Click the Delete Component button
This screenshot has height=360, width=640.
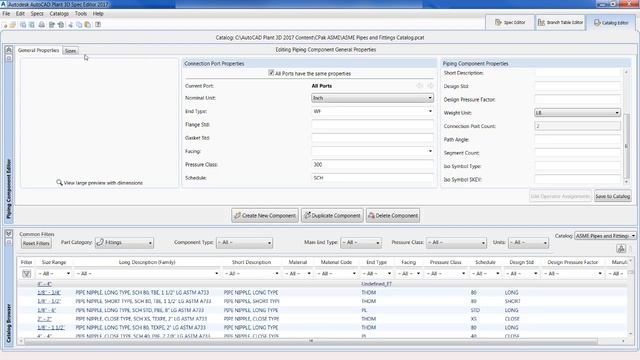click(393, 216)
